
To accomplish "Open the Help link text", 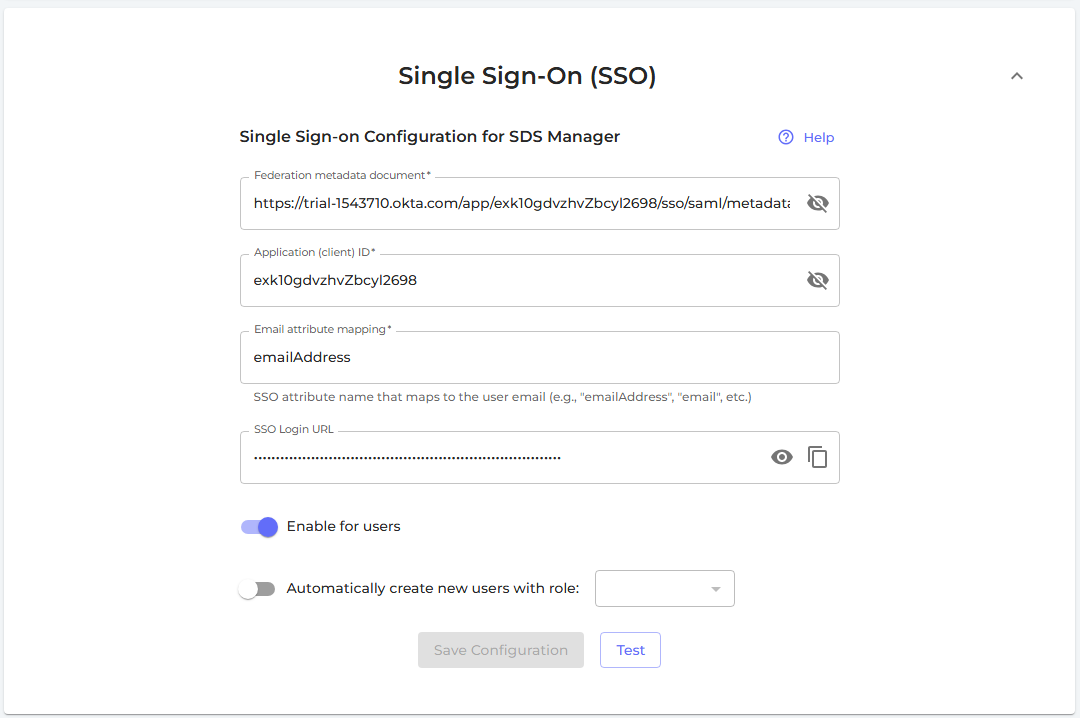I will coord(819,138).
